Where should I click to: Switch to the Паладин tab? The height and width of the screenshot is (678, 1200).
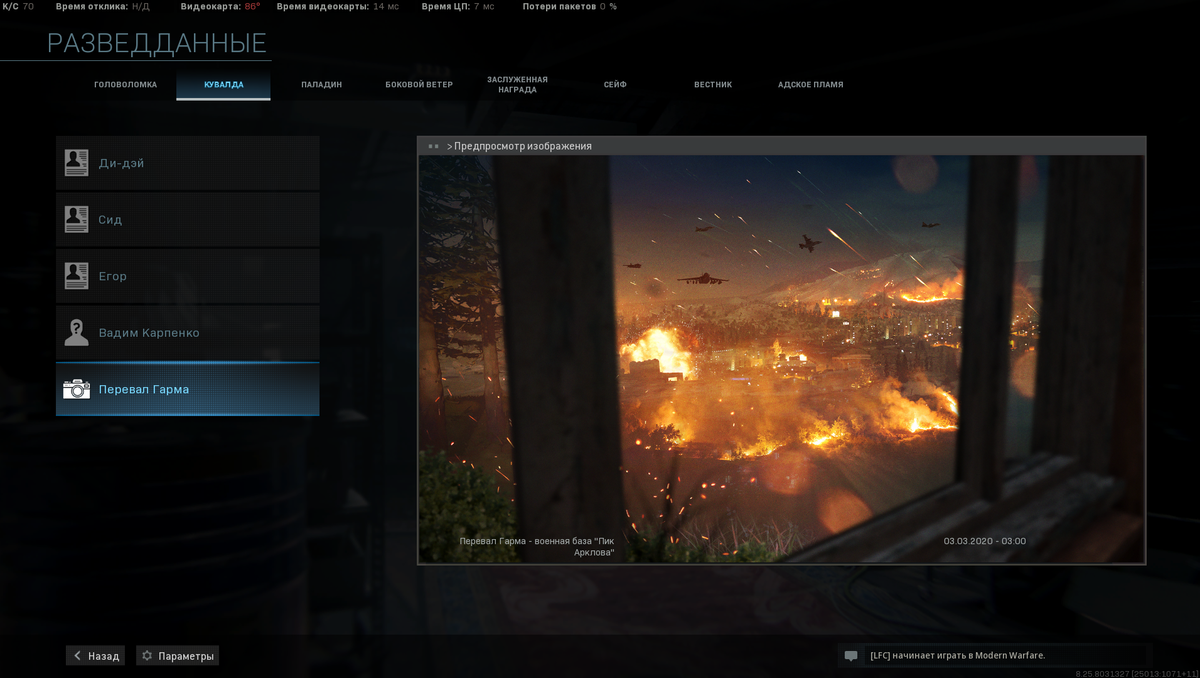click(x=321, y=85)
